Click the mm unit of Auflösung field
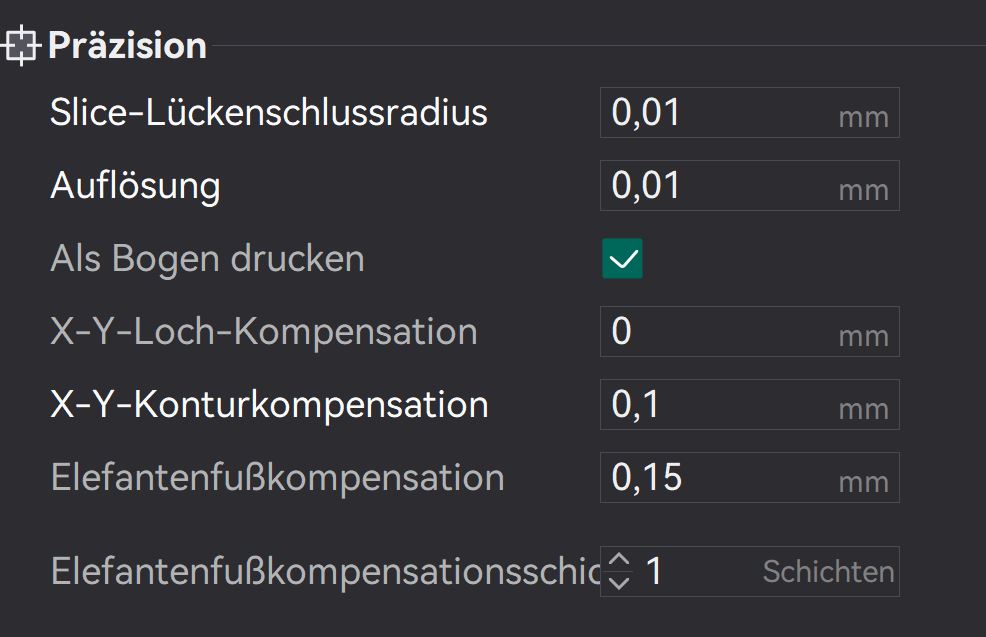Screen dimensions: 986x637 click(x=863, y=189)
